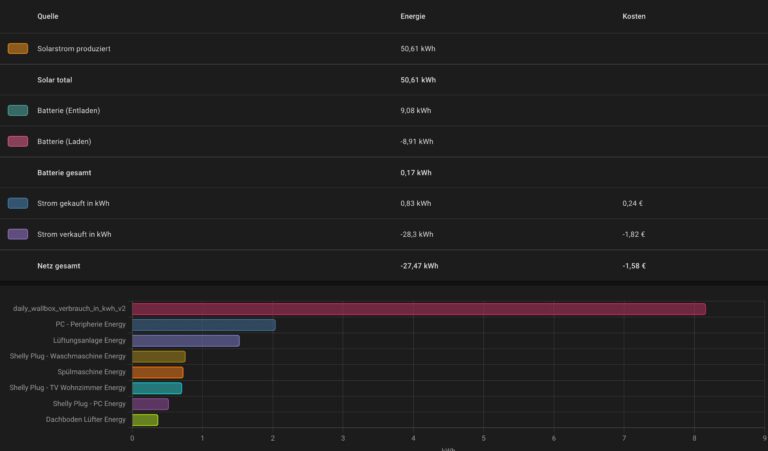This screenshot has height=451, width=768.
Task: Click the teal Batterie (Entladen) swatch
Action: [x=18, y=111]
